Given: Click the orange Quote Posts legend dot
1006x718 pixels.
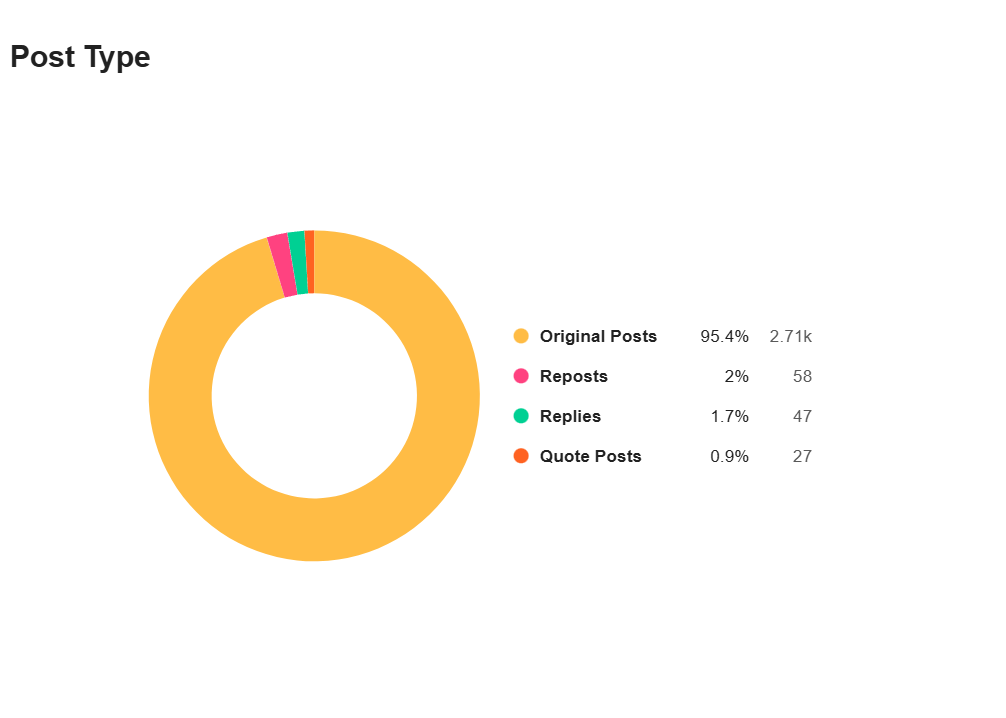Looking at the screenshot, I should 521,456.
